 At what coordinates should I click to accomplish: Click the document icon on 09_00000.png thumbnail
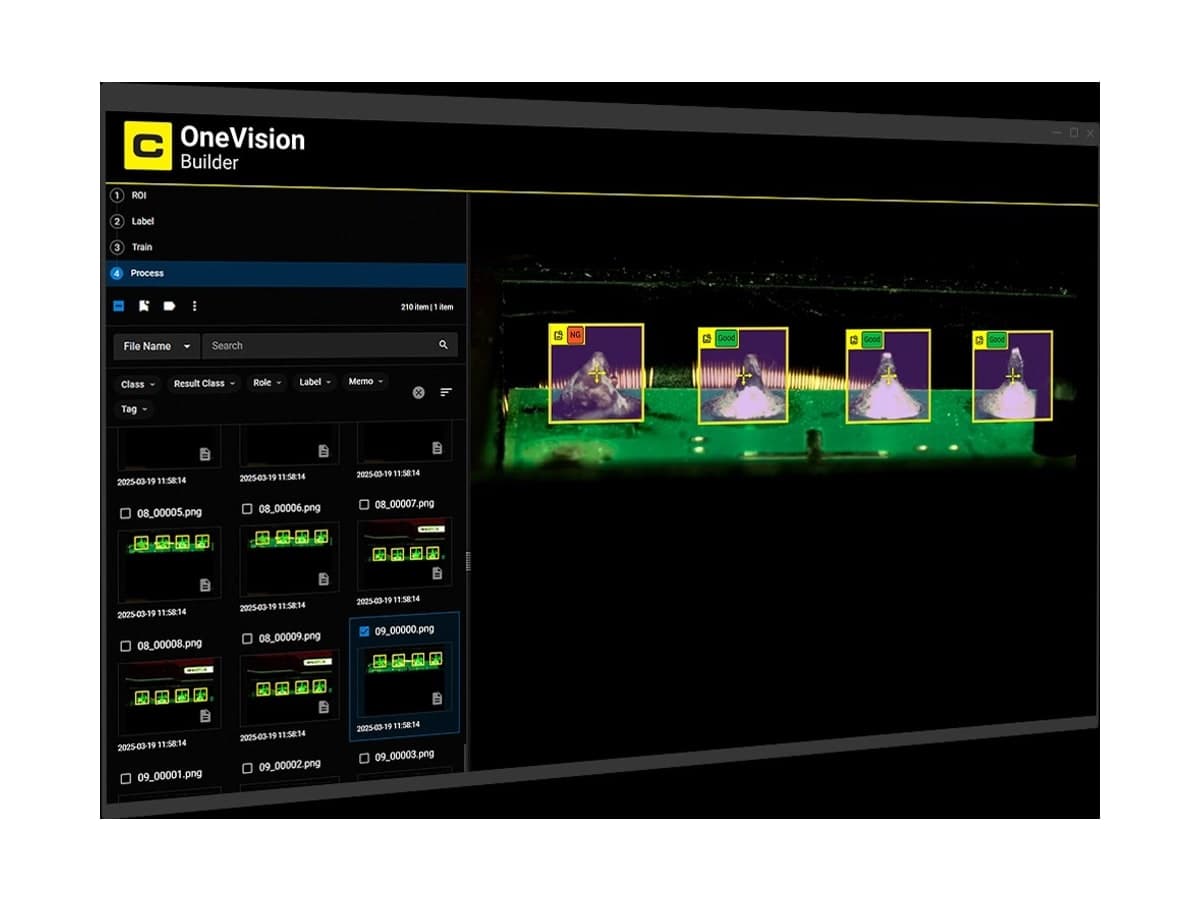pyautogui.click(x=437, y=698)
